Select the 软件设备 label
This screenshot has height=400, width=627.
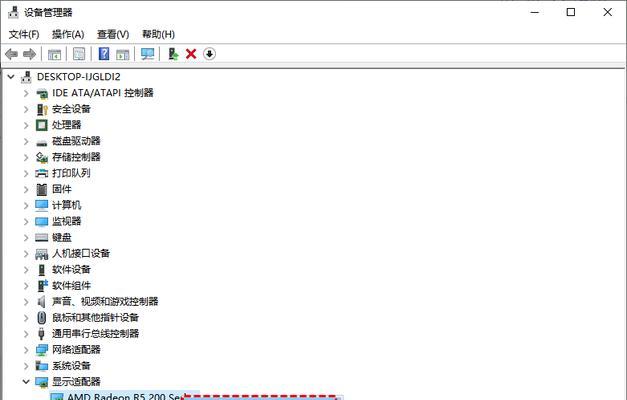[x=71, y=270]
